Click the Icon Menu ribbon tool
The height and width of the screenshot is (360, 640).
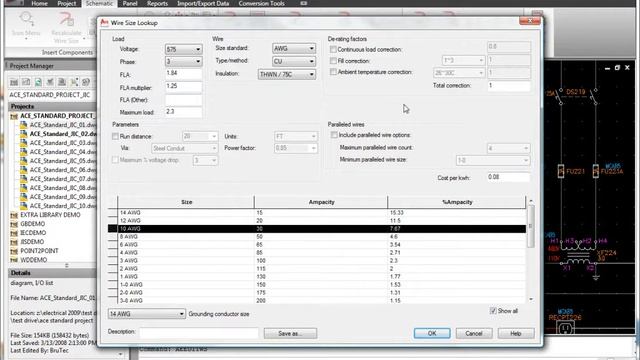pyautogui.click(x=26, y=25)
